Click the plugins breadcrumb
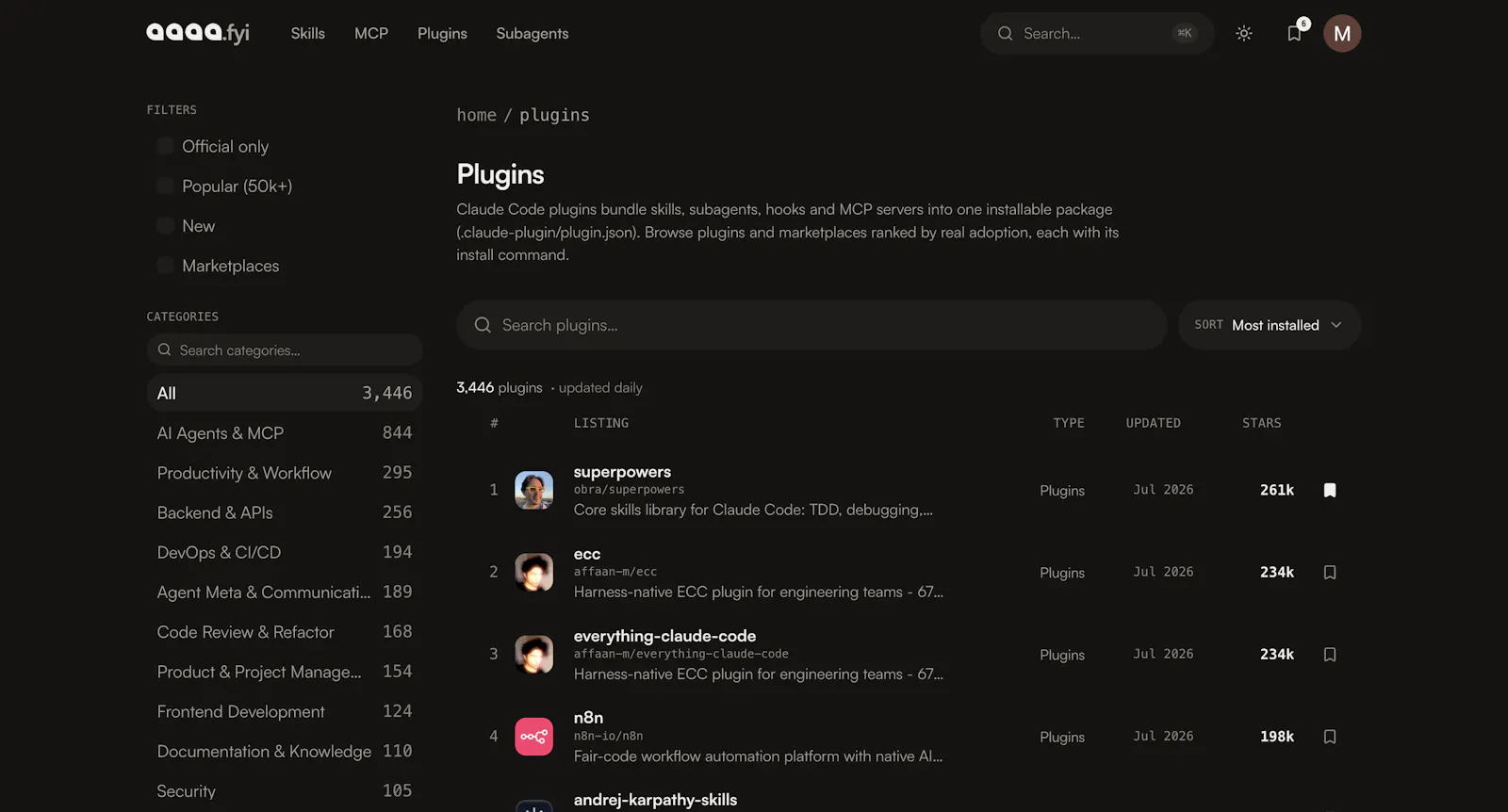 click(554, 115)
